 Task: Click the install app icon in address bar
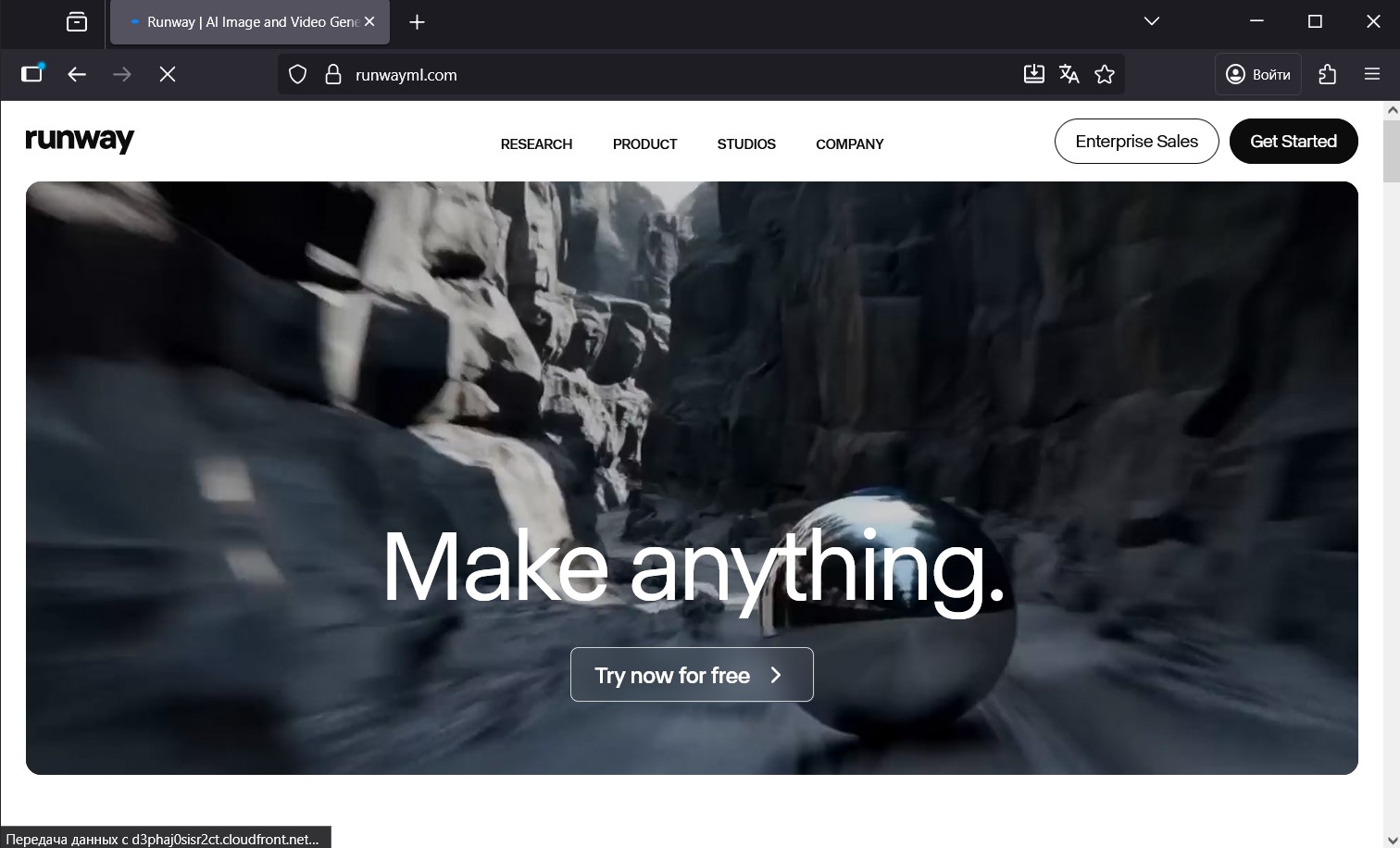[x=1033, y=75]
